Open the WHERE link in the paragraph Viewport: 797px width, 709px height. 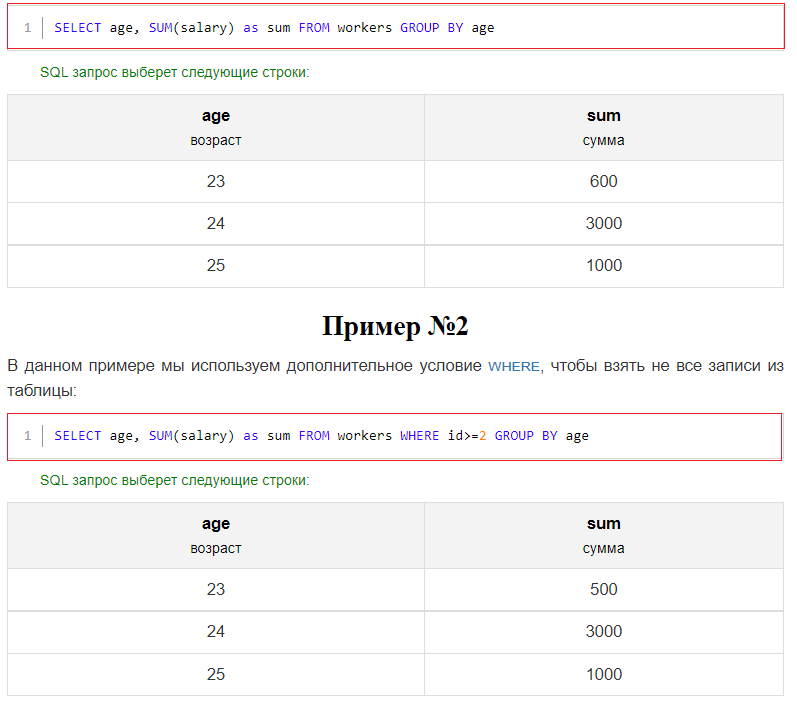point(513,366)
